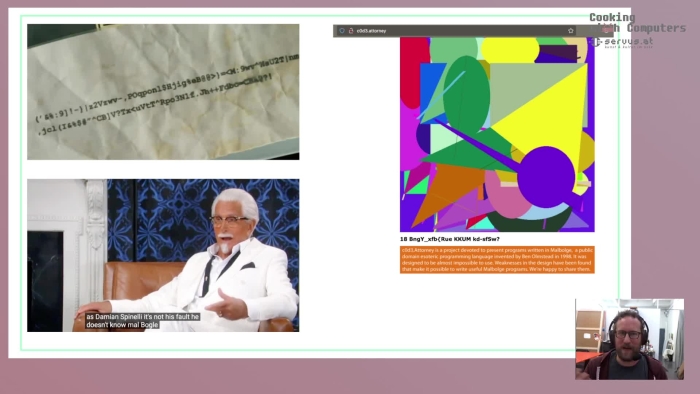Image resolution: width=700 pixels, height=394 pixels.
Task: Click the Cooking with Computers title
Action: 638,23
